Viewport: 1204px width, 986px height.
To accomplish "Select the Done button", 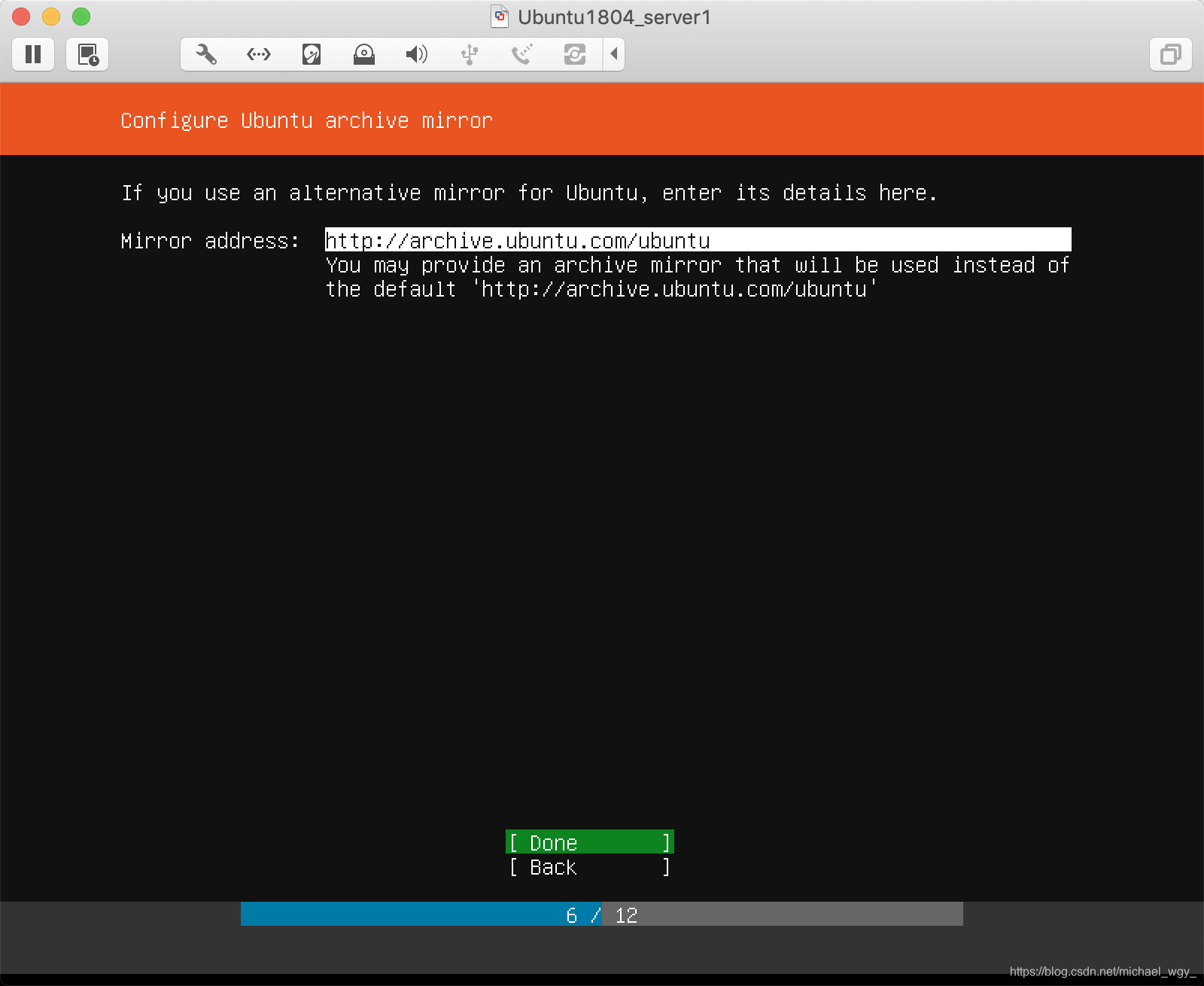I will pos(590,842).
